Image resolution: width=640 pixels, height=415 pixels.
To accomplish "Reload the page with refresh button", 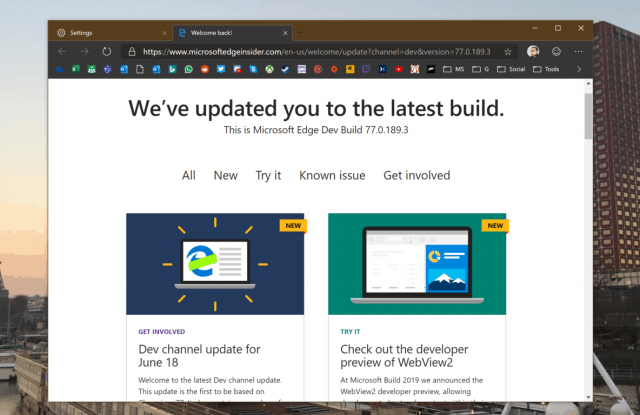I will [x=107, y=51].
